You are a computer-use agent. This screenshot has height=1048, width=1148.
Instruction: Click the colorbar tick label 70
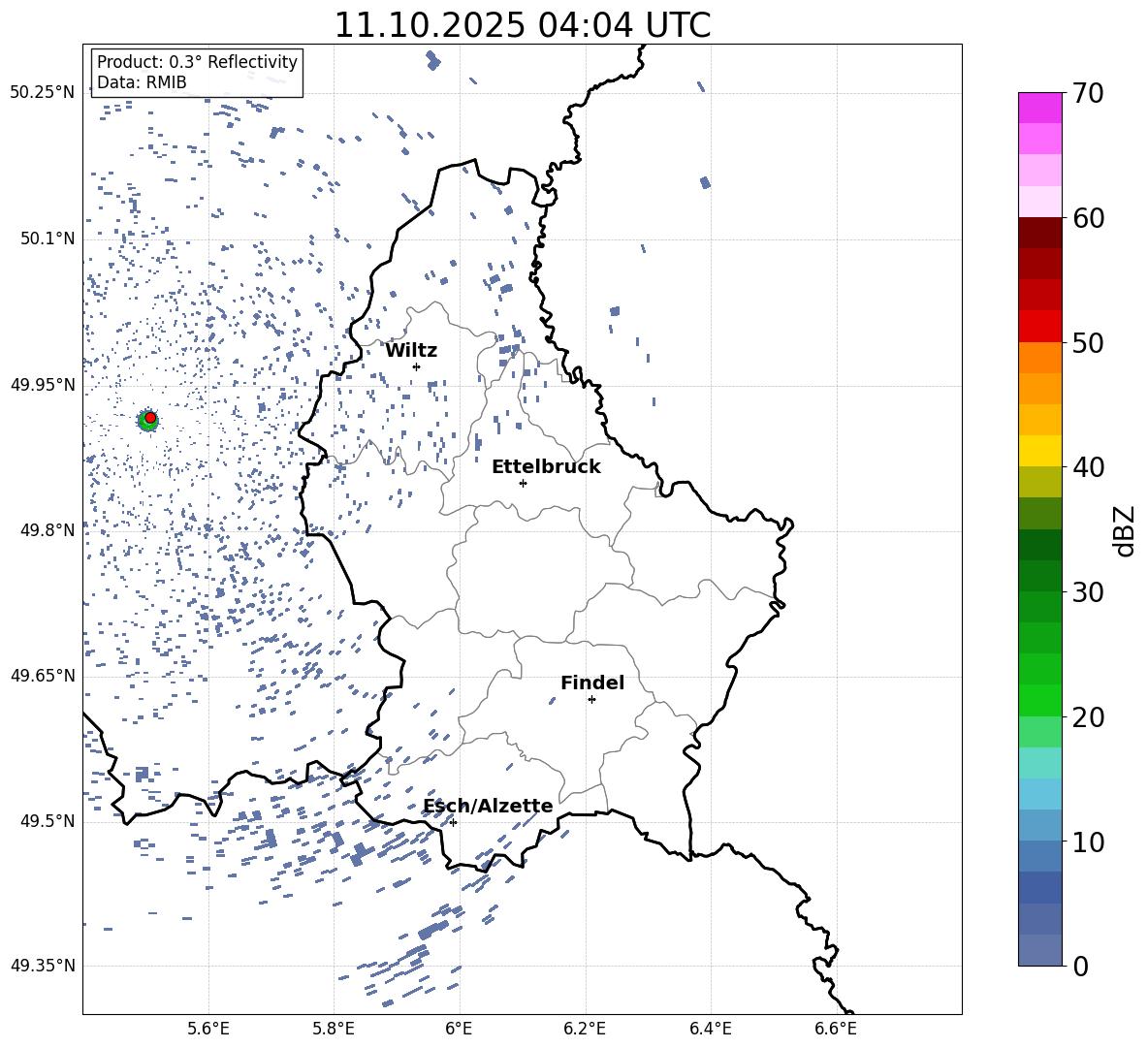(x=1089, y=94)
